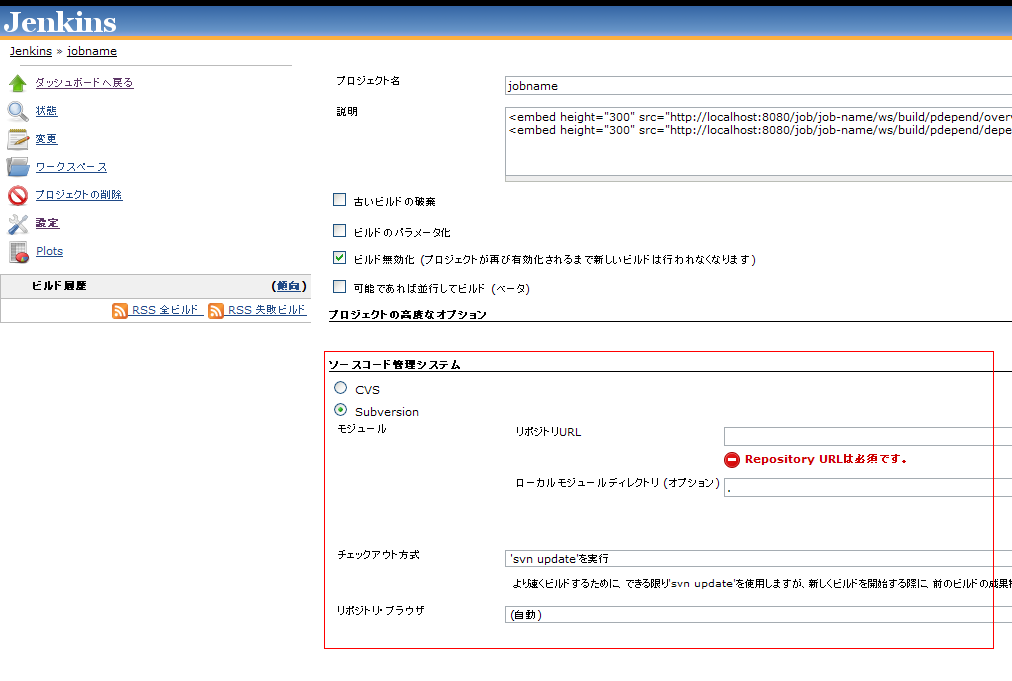Tick the ビルドのパラメータ化 checkbox
The width and height of the screenshot is (1012, 681).
tap(339, 230)
